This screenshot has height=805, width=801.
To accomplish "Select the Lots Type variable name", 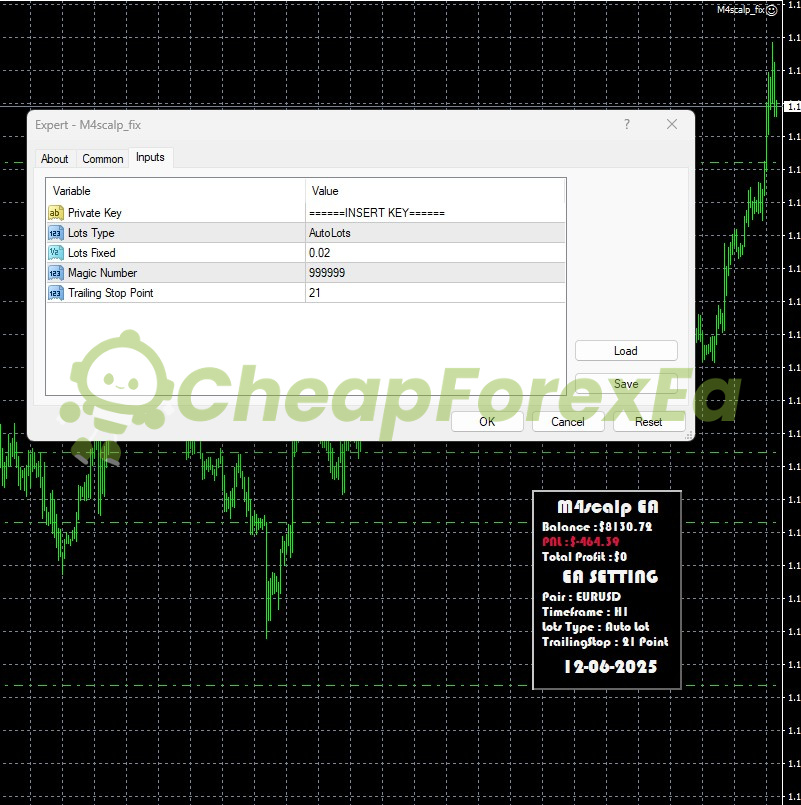I will tap(91, 233).
